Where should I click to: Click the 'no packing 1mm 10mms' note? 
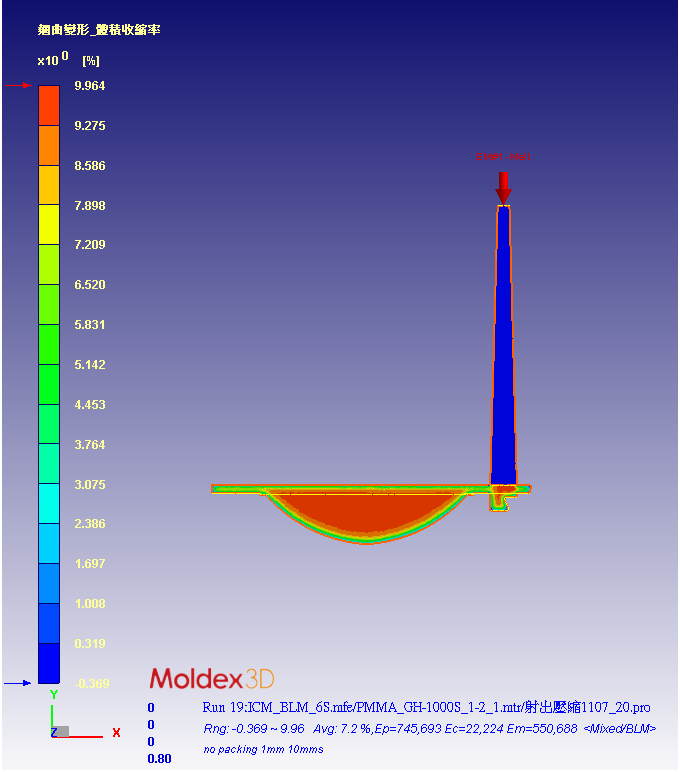[x=263, y=749]
